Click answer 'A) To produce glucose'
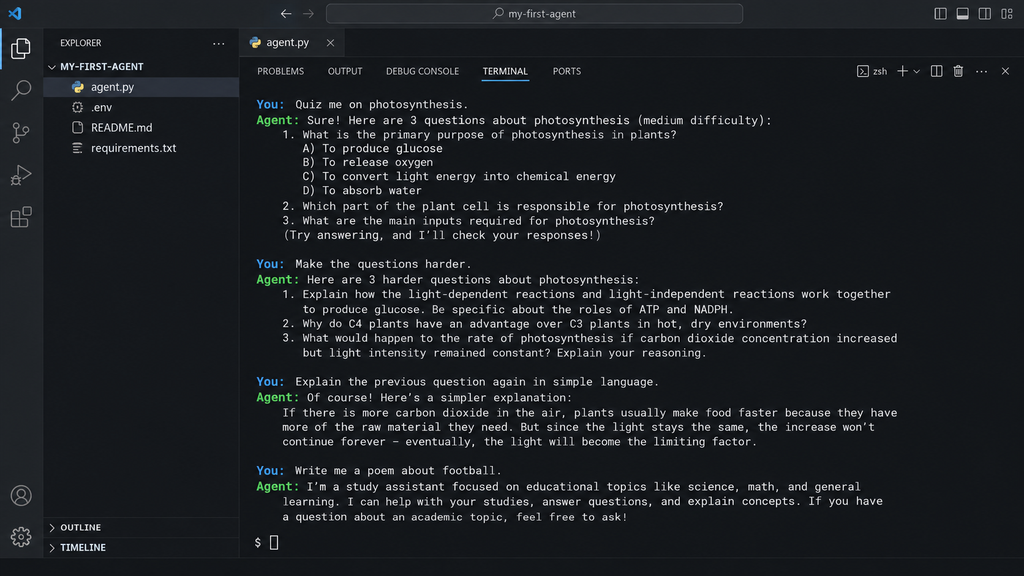Viewport: 1024px width, 576px height. point(372,148)
